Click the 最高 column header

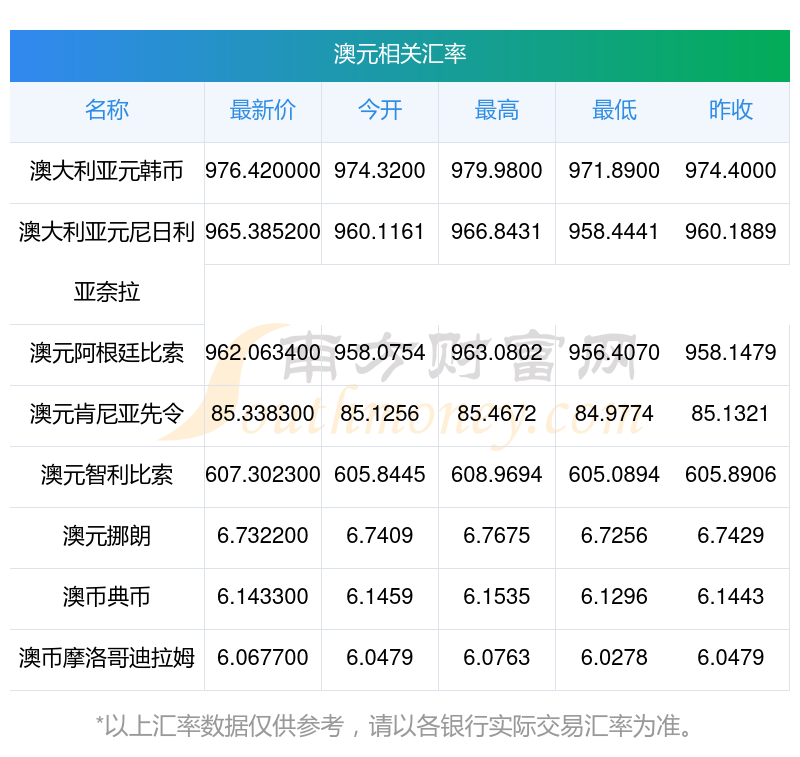(x=496, y=110)
